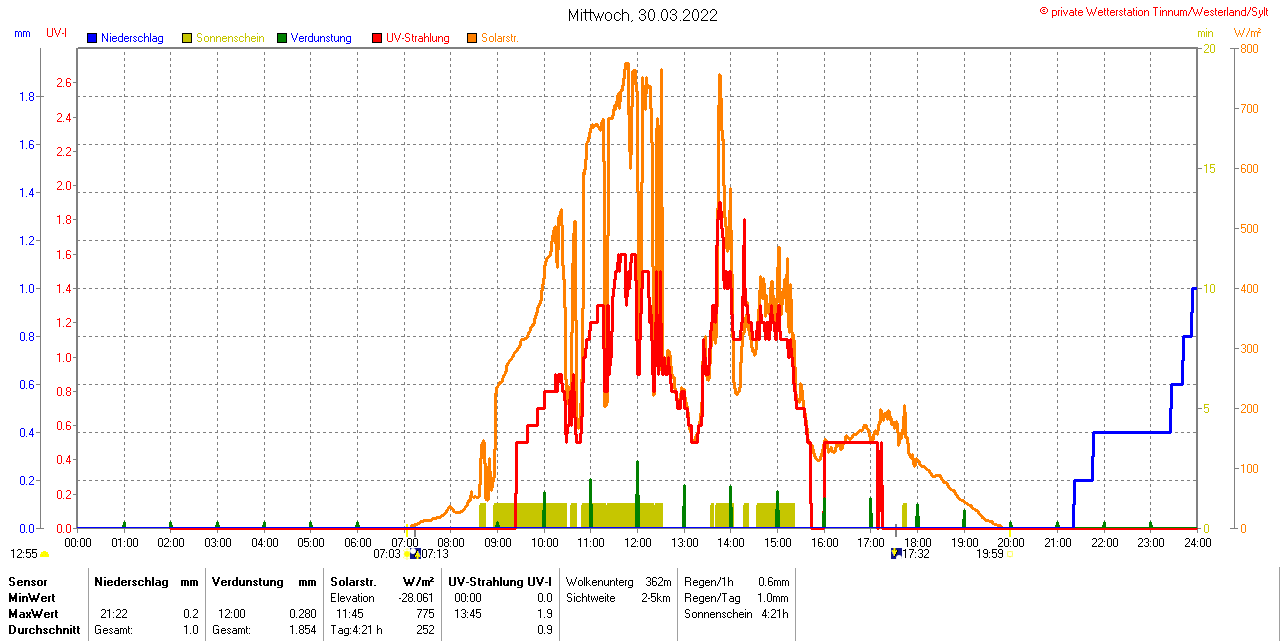Click the Regen/1h value 0.6mm
The width and height of the screenshot is (1280, 641).
[772, 581]
